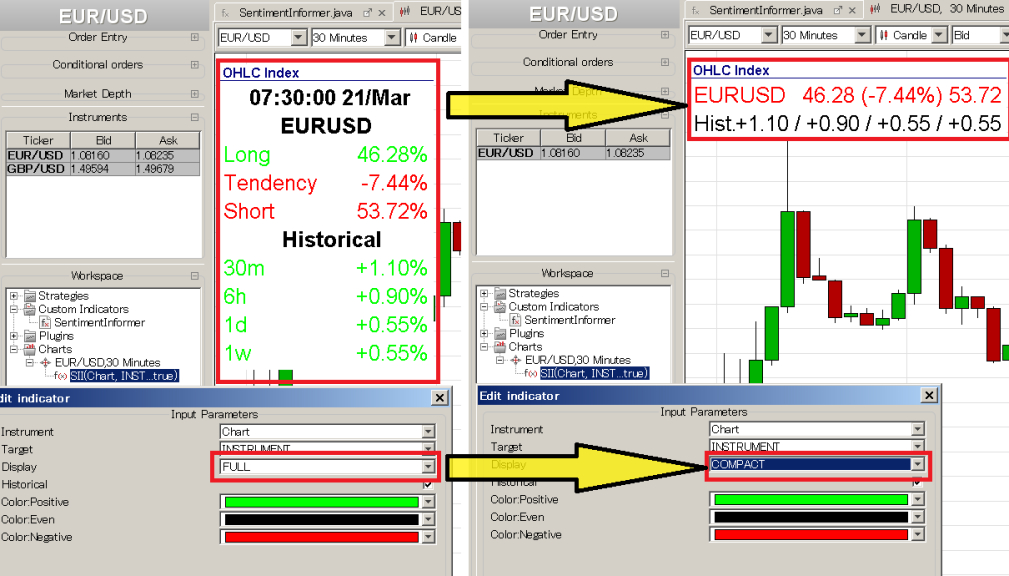Screen dimensions: 1009x576
Task: Expand Plugins tree node in left workspace
Action: pos(14,336)
